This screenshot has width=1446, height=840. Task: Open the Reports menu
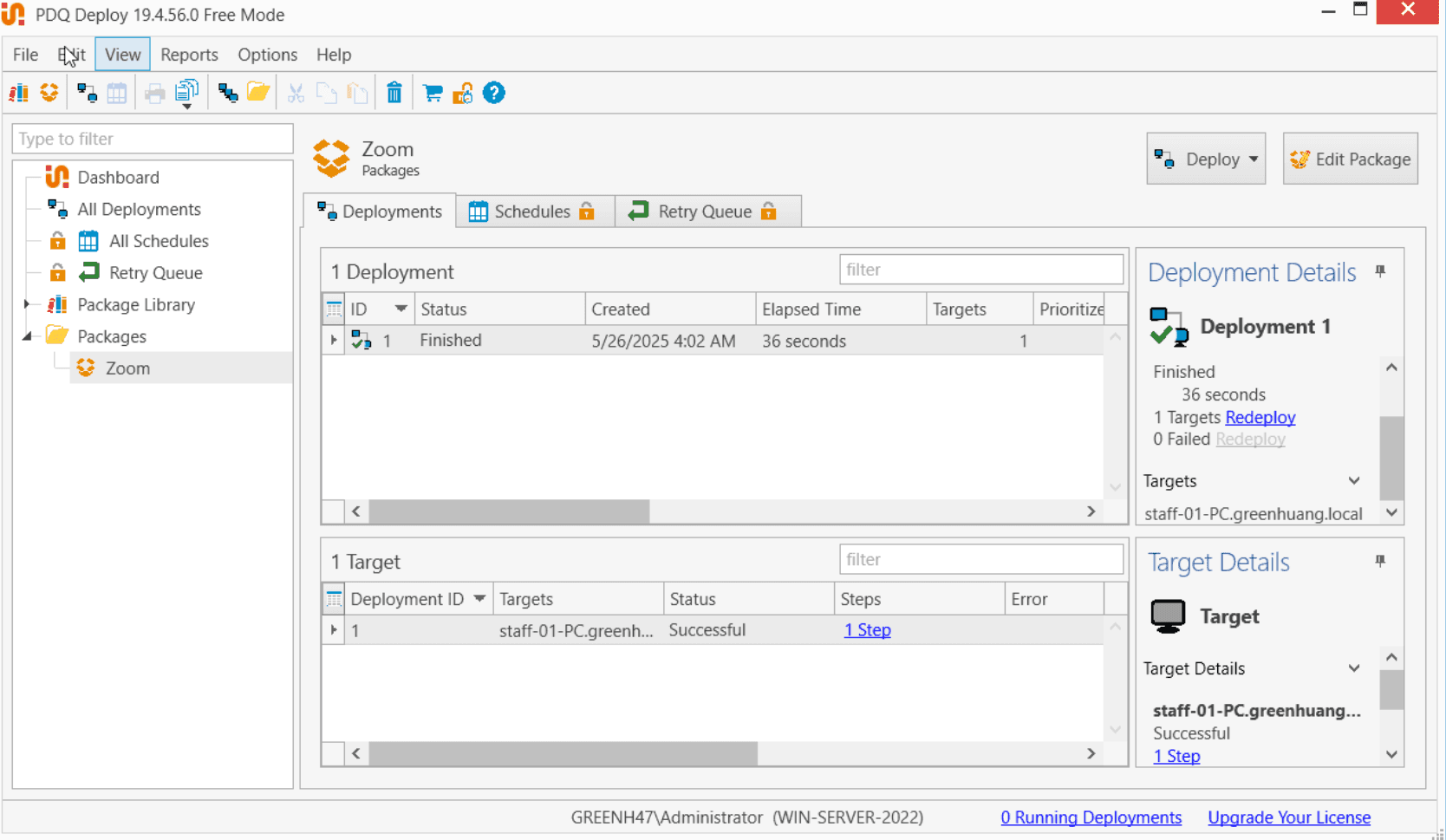pos(189,55)
